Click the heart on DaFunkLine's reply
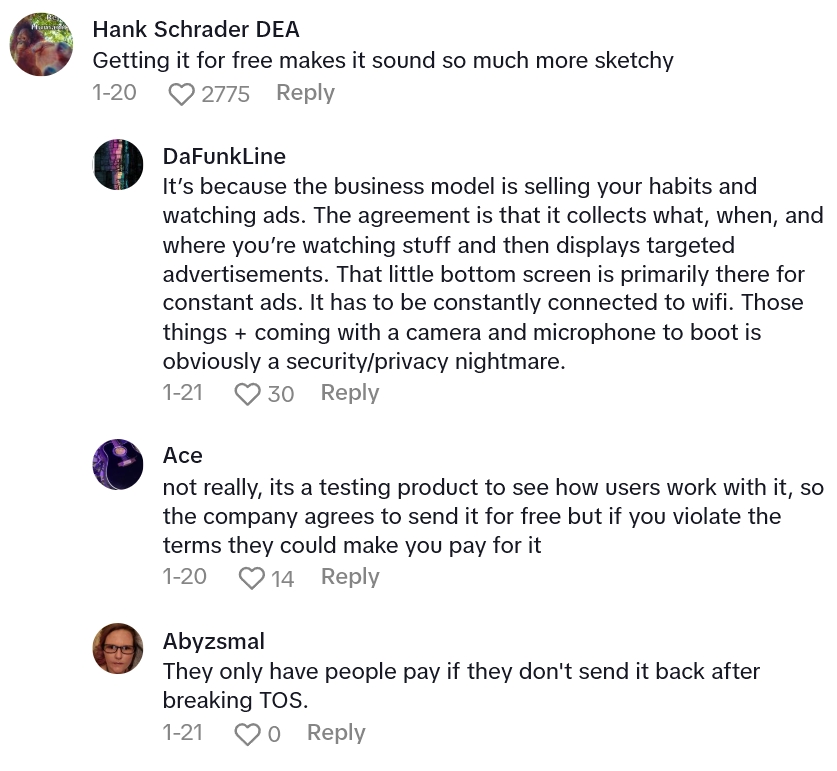 (x=247, y=394)
